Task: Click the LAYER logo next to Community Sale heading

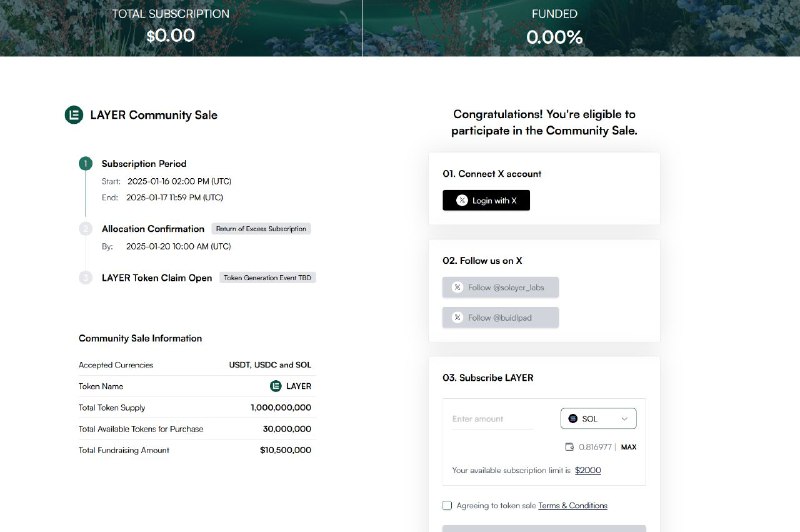Action: 74,115
